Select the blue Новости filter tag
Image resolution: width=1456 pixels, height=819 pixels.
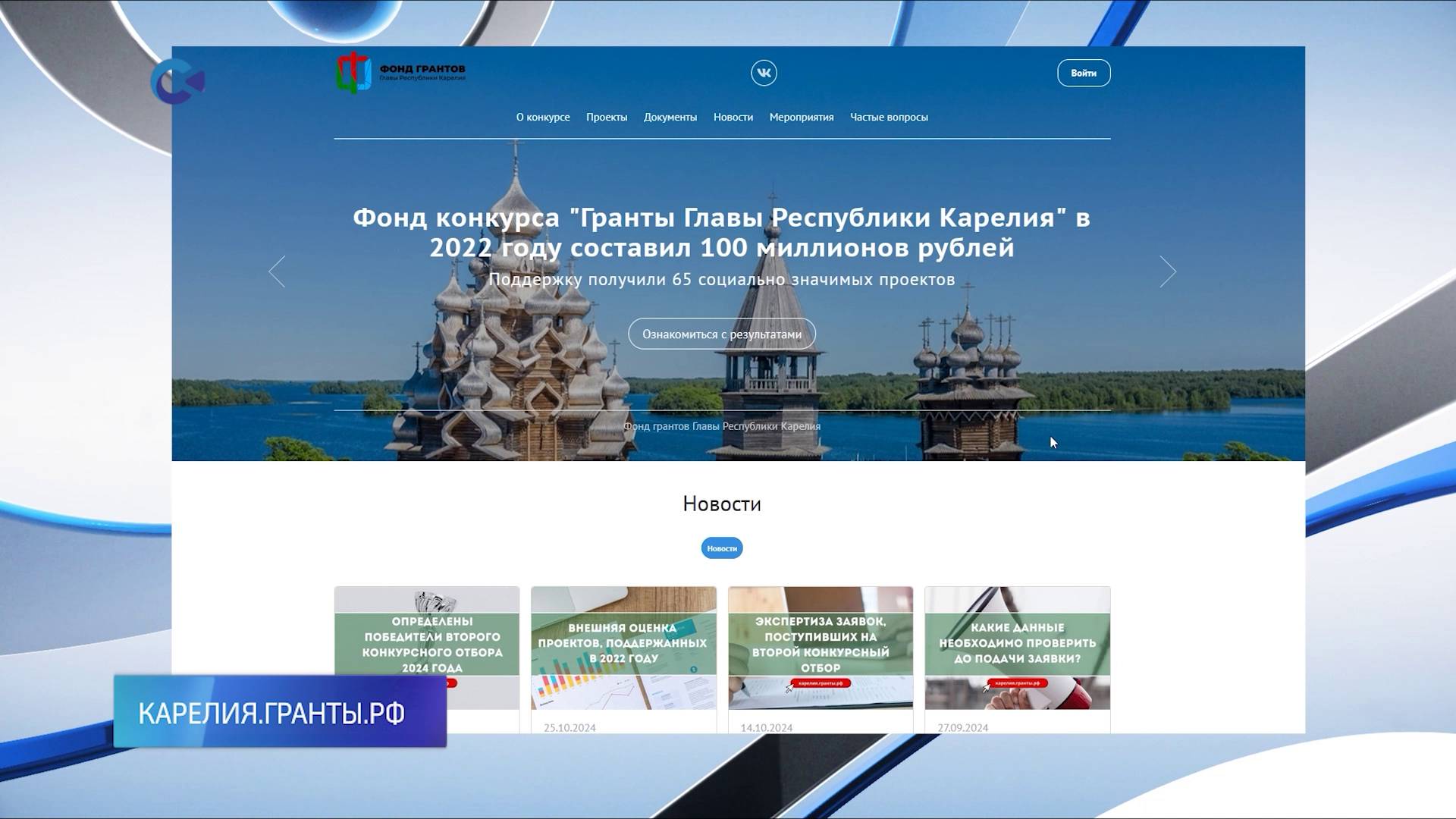click(x=722, y=548)
